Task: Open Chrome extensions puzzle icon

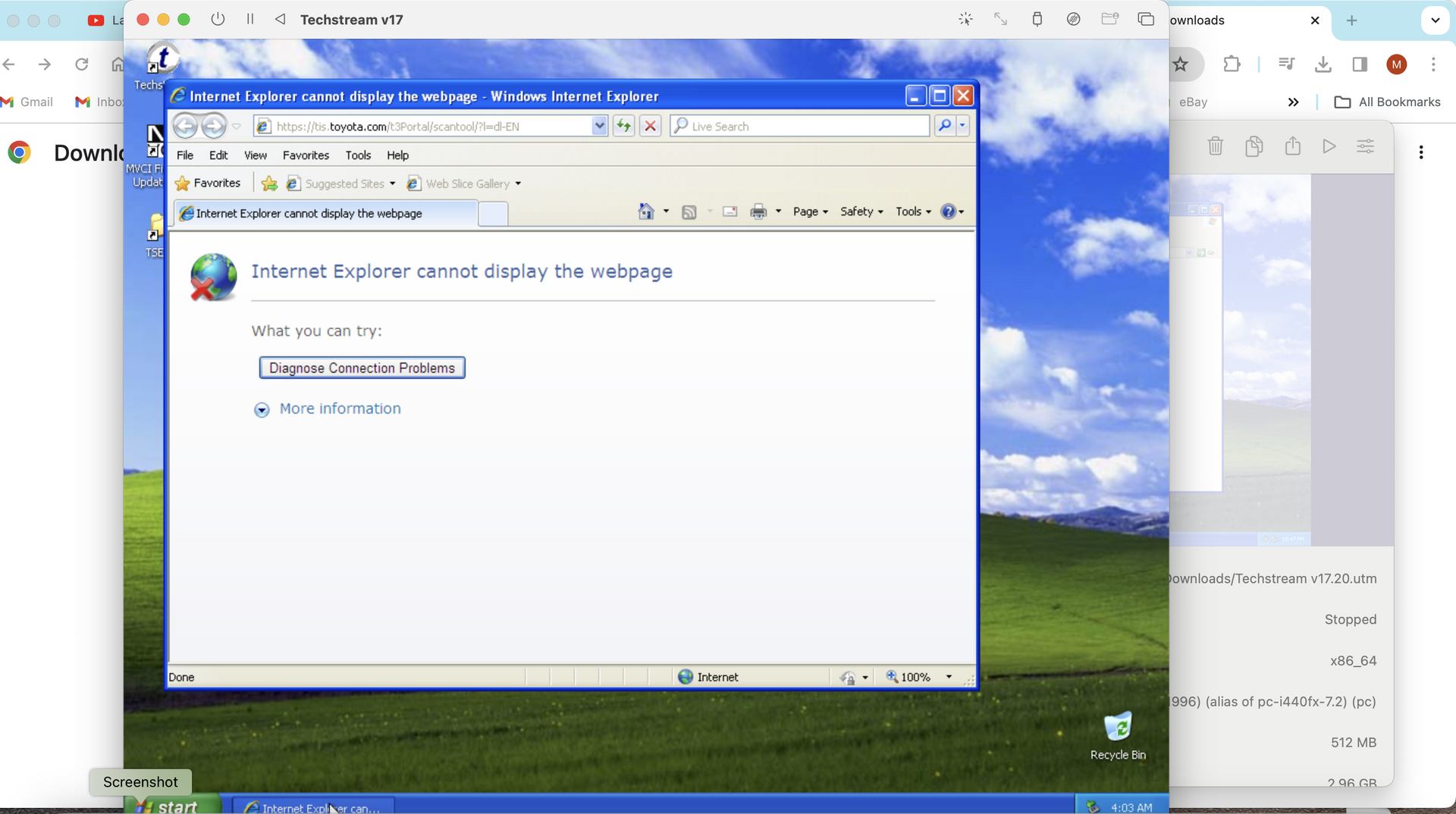Action: coord(1232,64)
